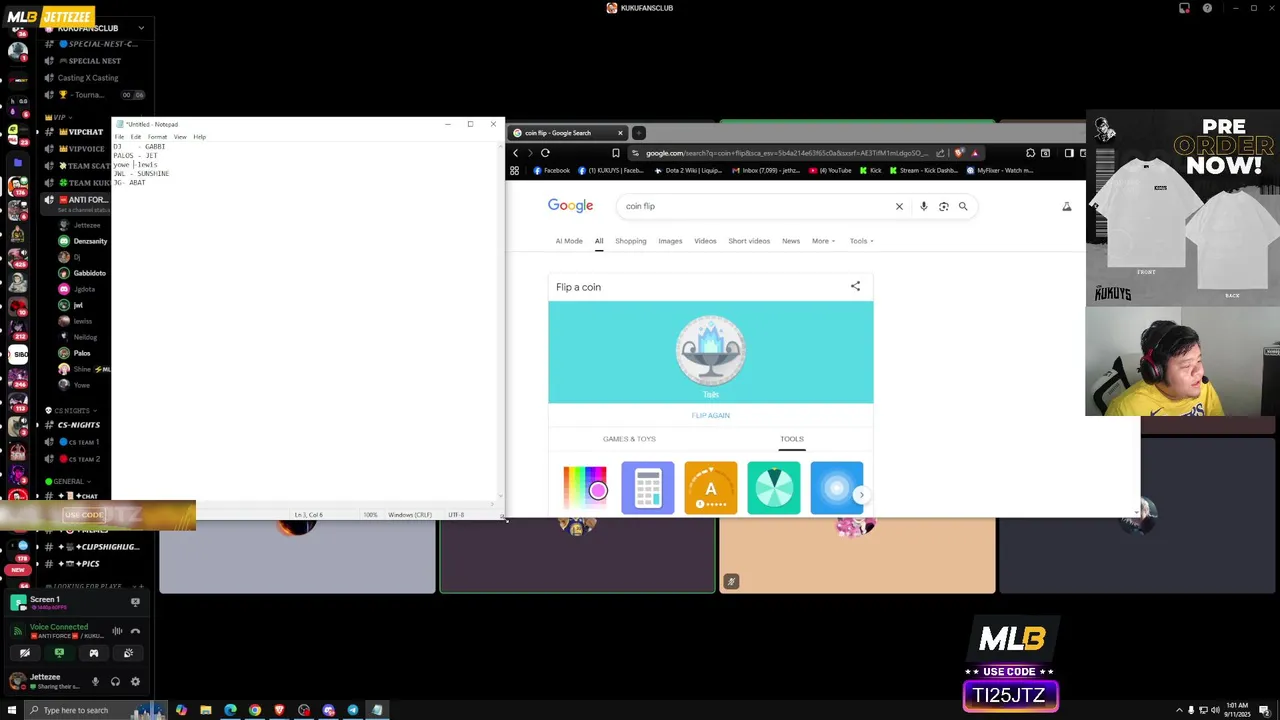Open Windows Start menu
The height and width of the screenshot is (720, 1280).
click(x=12, y=710)
